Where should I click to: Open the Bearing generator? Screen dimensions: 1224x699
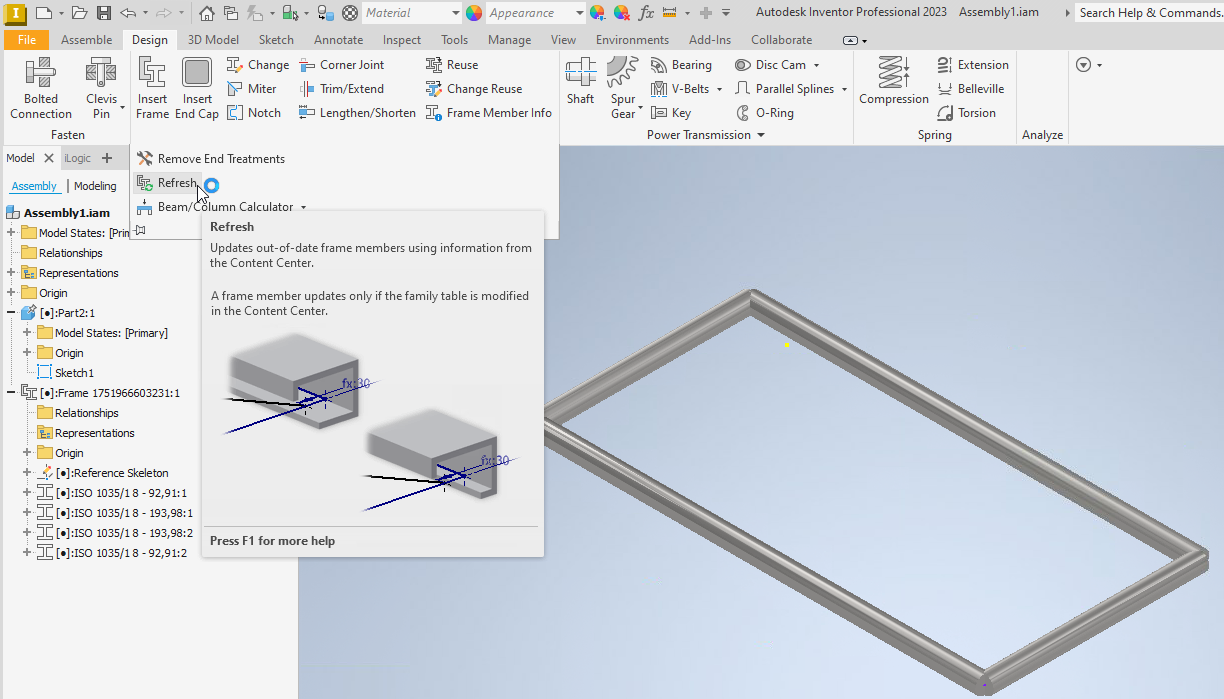click(x=681, y=64)
